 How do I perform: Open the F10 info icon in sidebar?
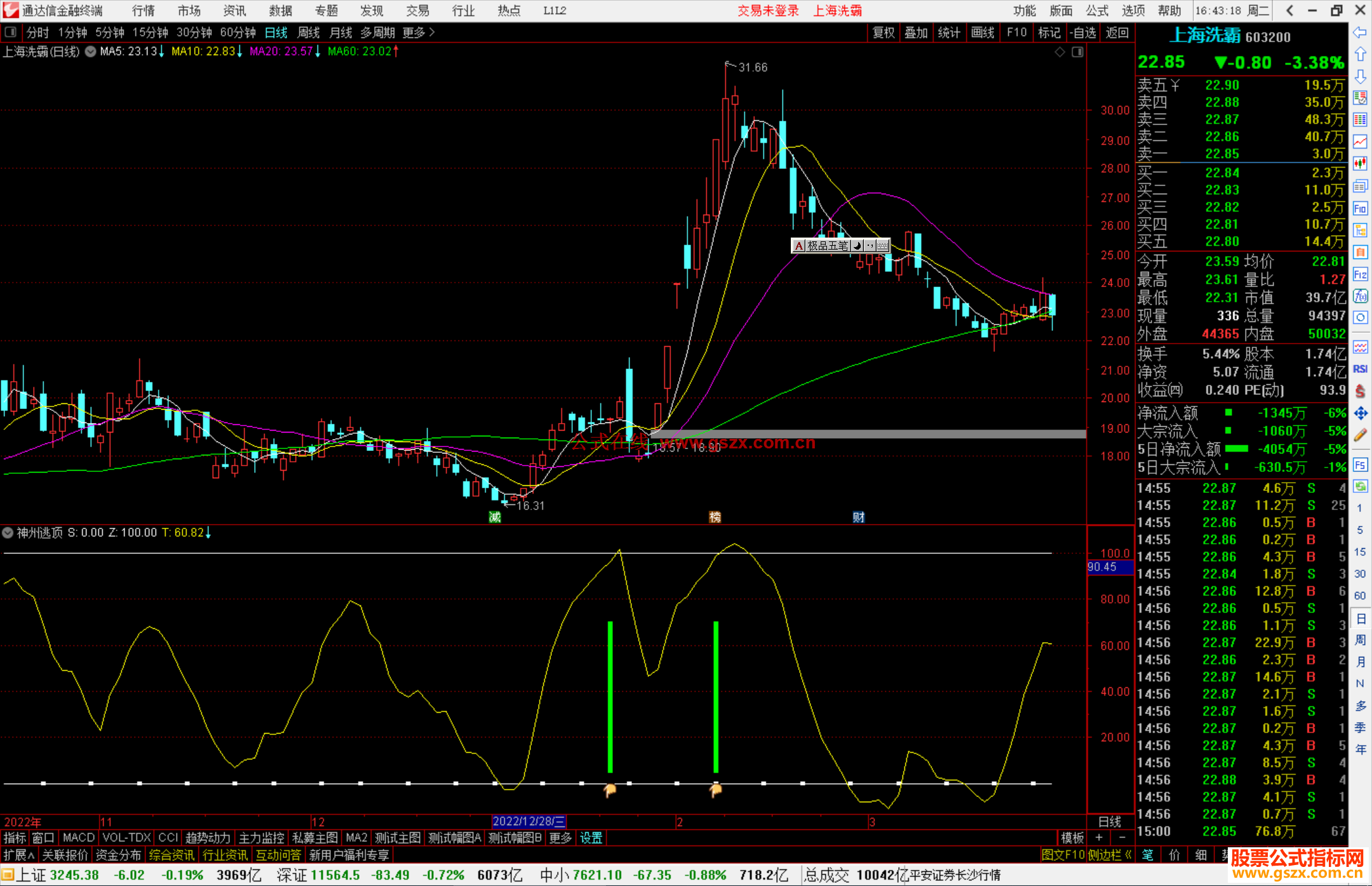pyautogui.click(x=1360, y=208)
